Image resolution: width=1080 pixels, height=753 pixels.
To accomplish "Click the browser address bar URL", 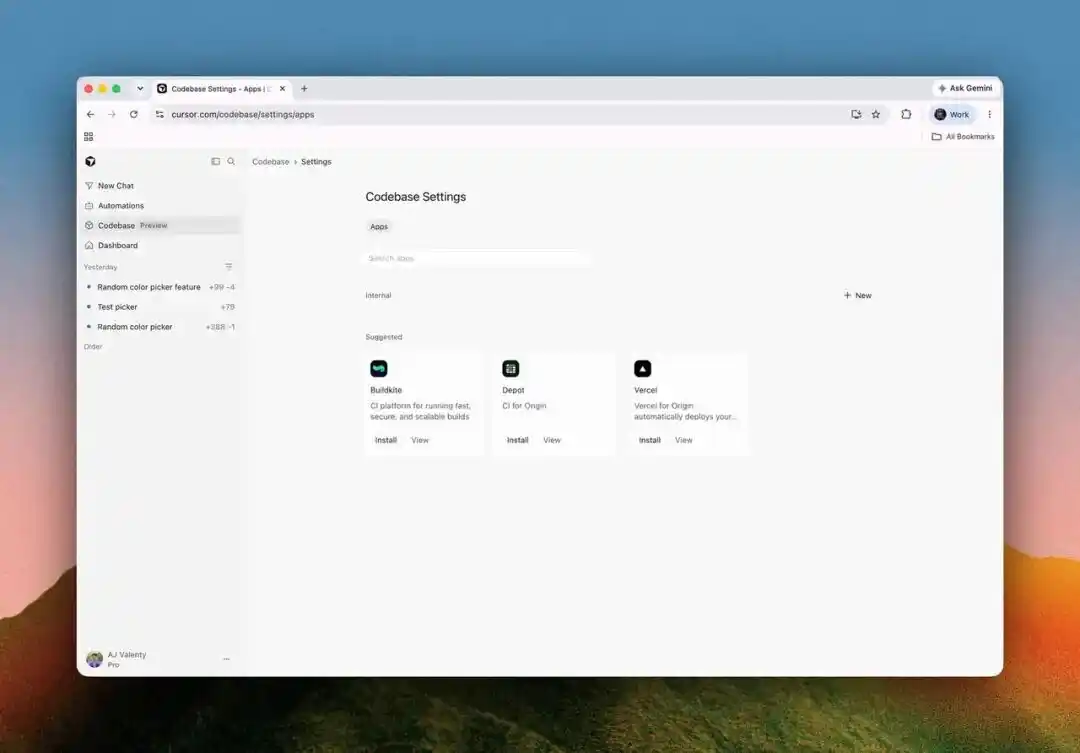I will point(242,114).
